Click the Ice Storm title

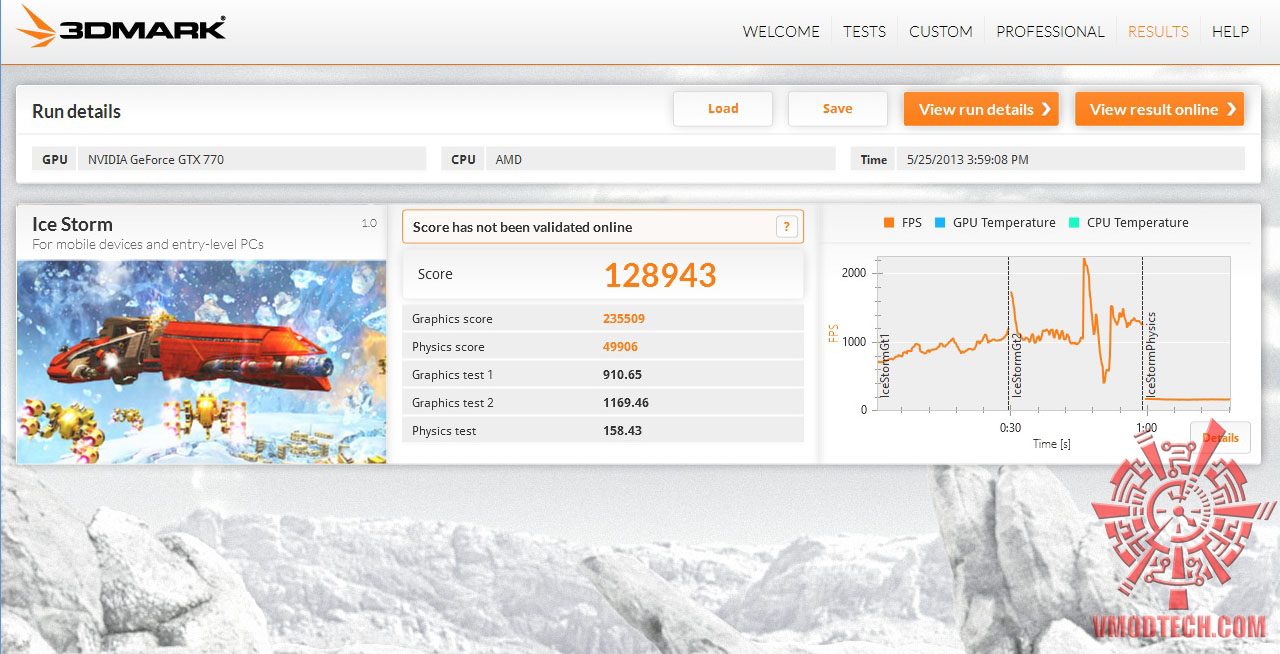click(72, 224)
